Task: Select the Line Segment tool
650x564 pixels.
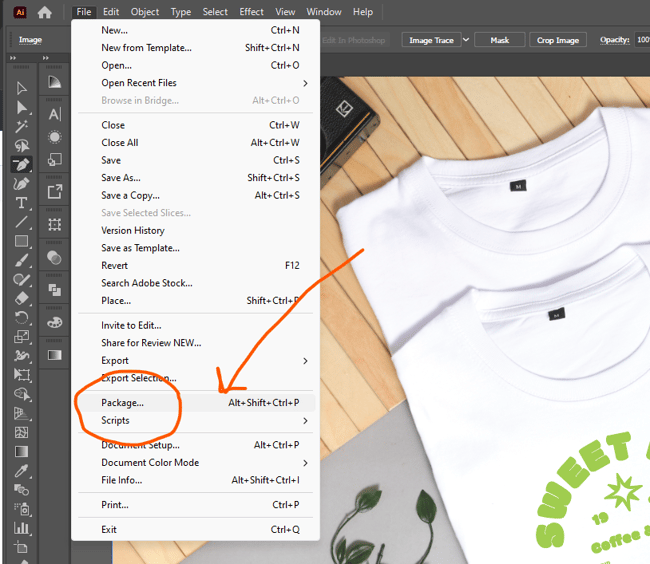Action: click(x=22, y=222)
